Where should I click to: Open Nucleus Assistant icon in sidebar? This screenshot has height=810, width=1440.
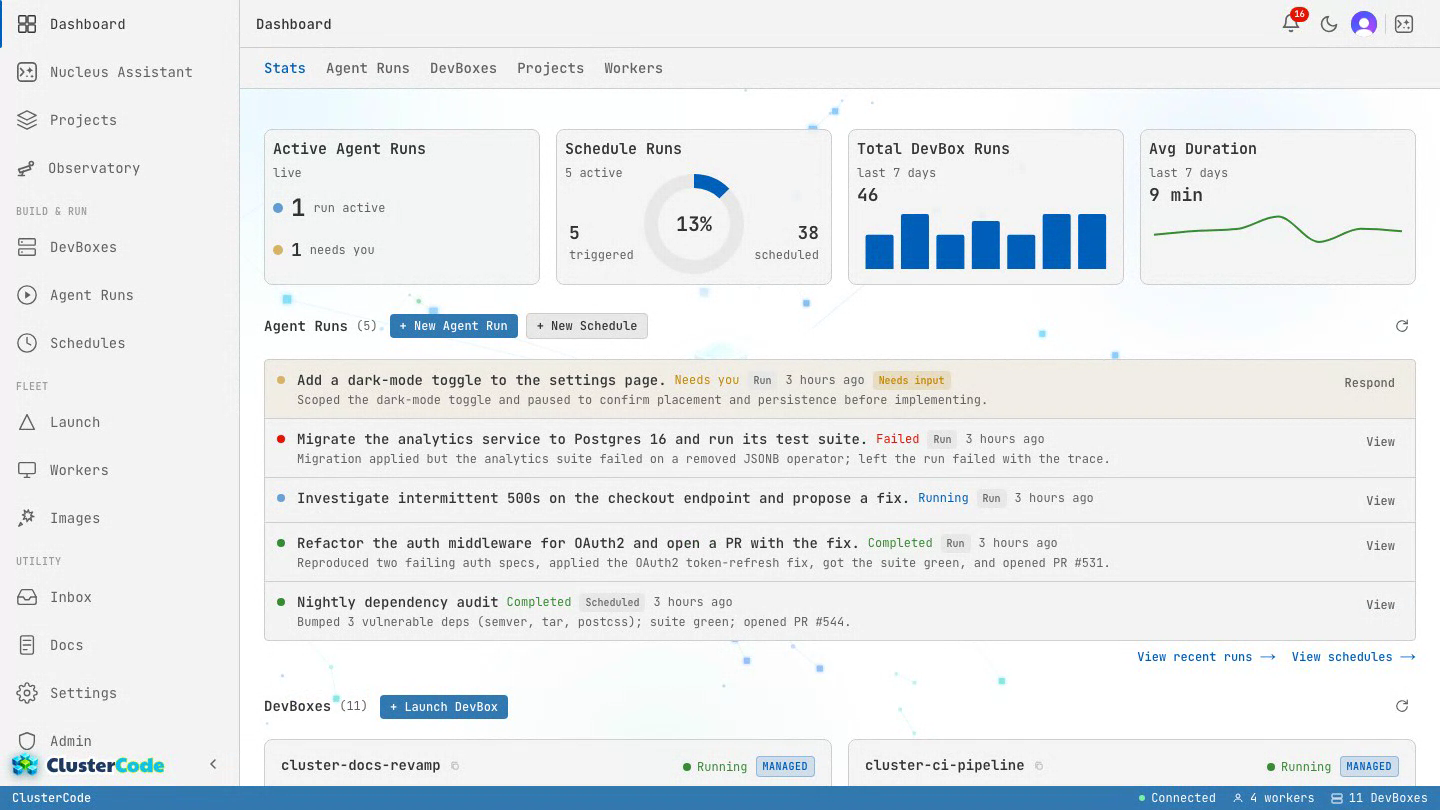(x=27, y=72)
